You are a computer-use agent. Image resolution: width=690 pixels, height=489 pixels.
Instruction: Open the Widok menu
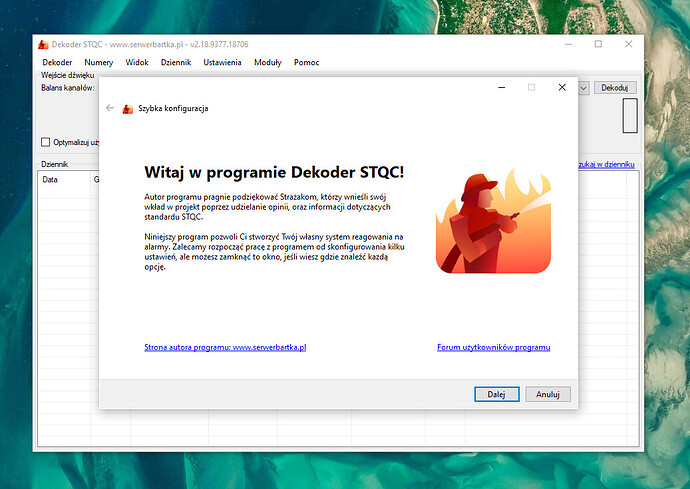click(x=137, y=62)
